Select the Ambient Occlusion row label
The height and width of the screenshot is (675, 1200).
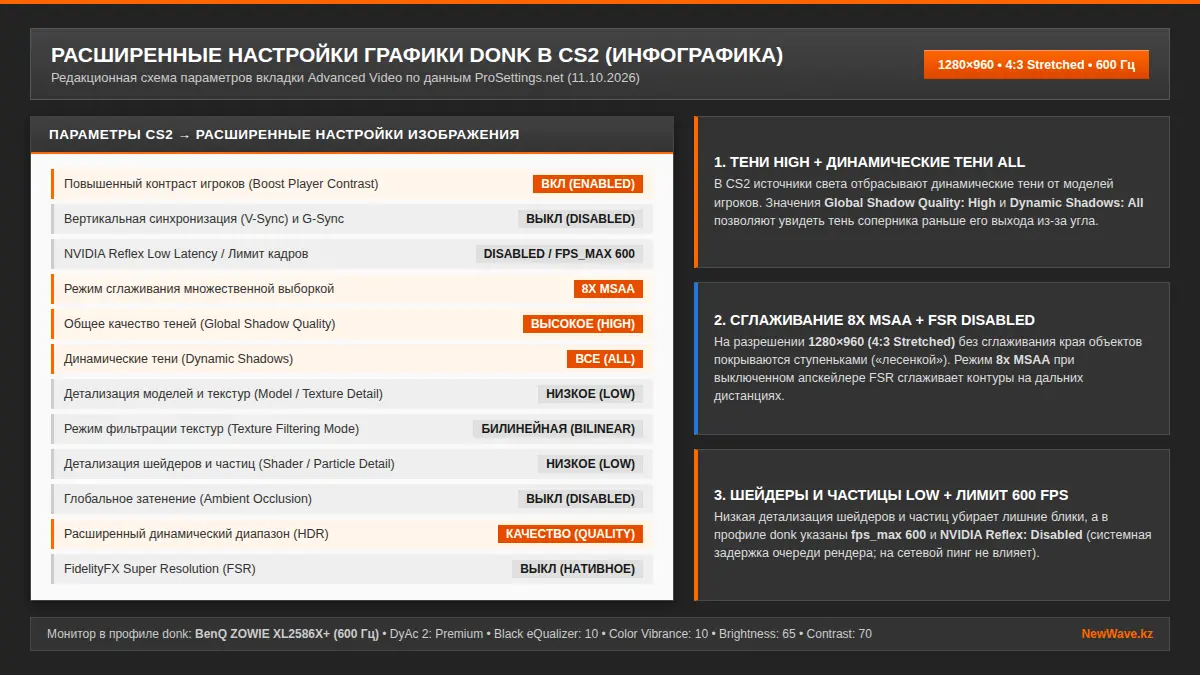pyautogui.click(x=188, y=499)
